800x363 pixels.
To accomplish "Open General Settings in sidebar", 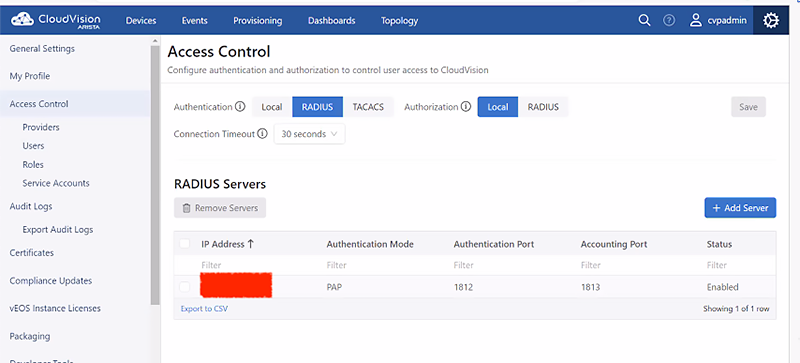I will pyautogui.click(x=42, y=49).
